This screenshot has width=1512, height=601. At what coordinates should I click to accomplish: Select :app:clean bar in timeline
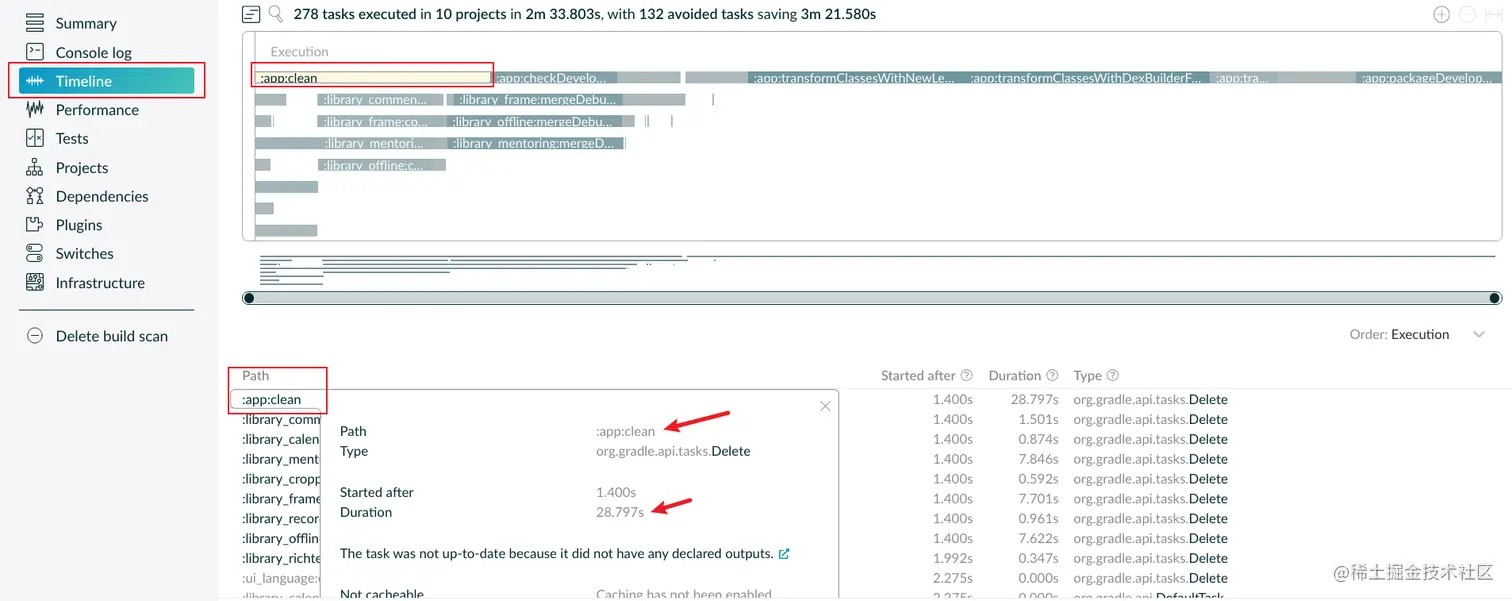(x=372, y=78)
